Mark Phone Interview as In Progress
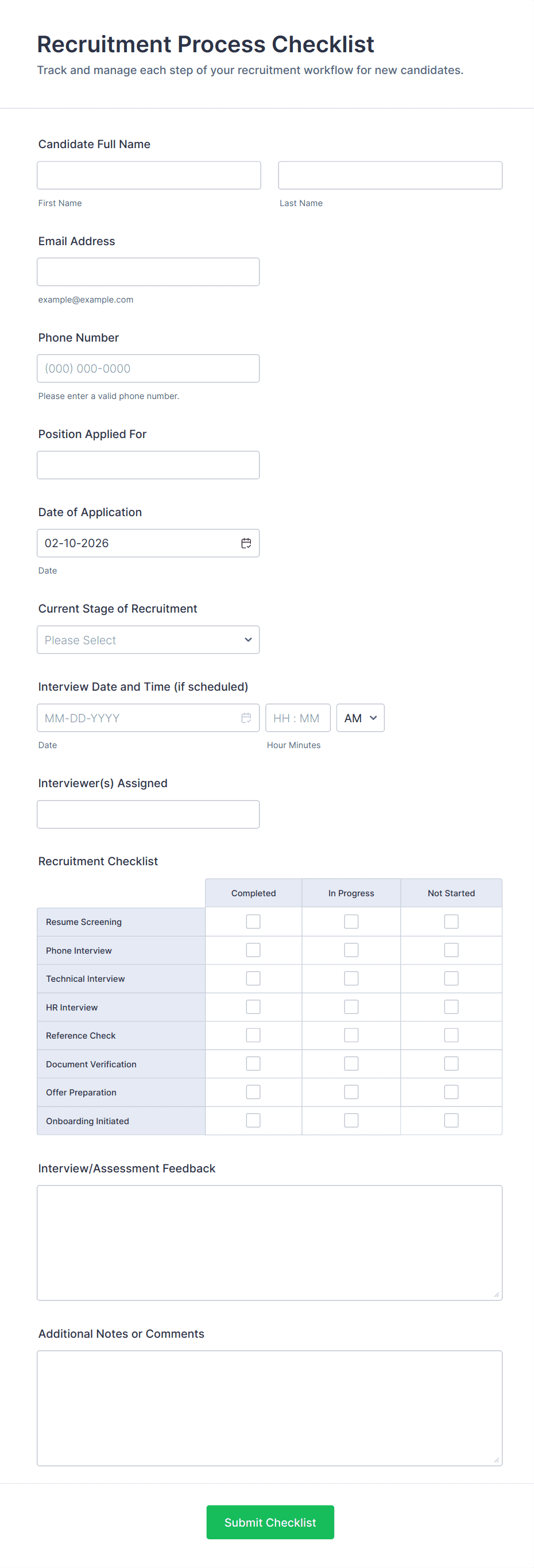The height and width of the screenshot is (1568, 534). tap(351, 950)
